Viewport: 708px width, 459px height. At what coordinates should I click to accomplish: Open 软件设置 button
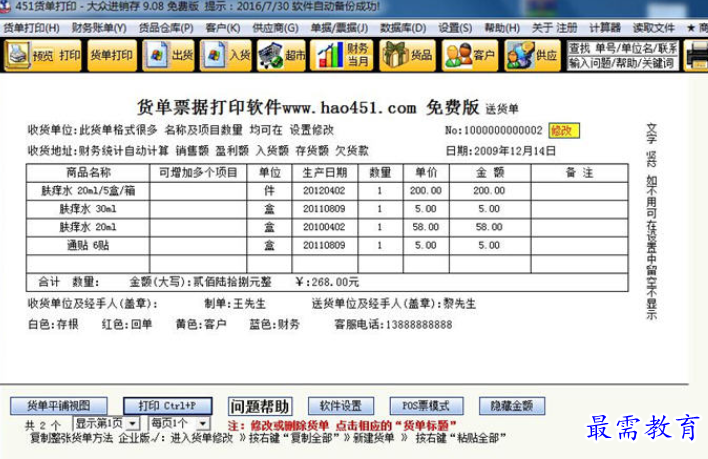341,406
